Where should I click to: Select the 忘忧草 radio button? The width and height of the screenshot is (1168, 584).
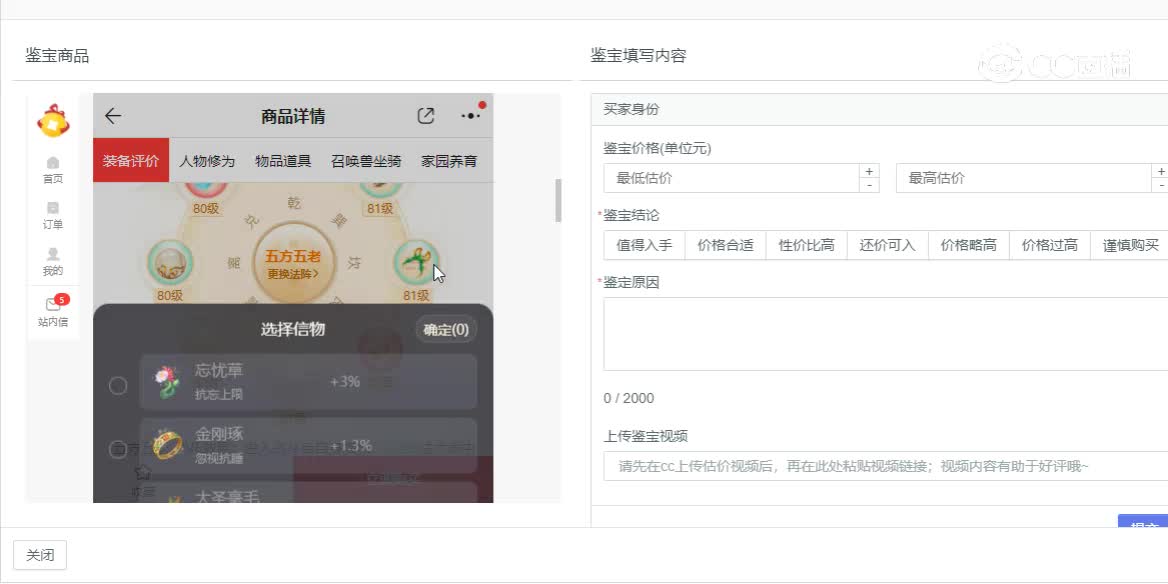118,386
